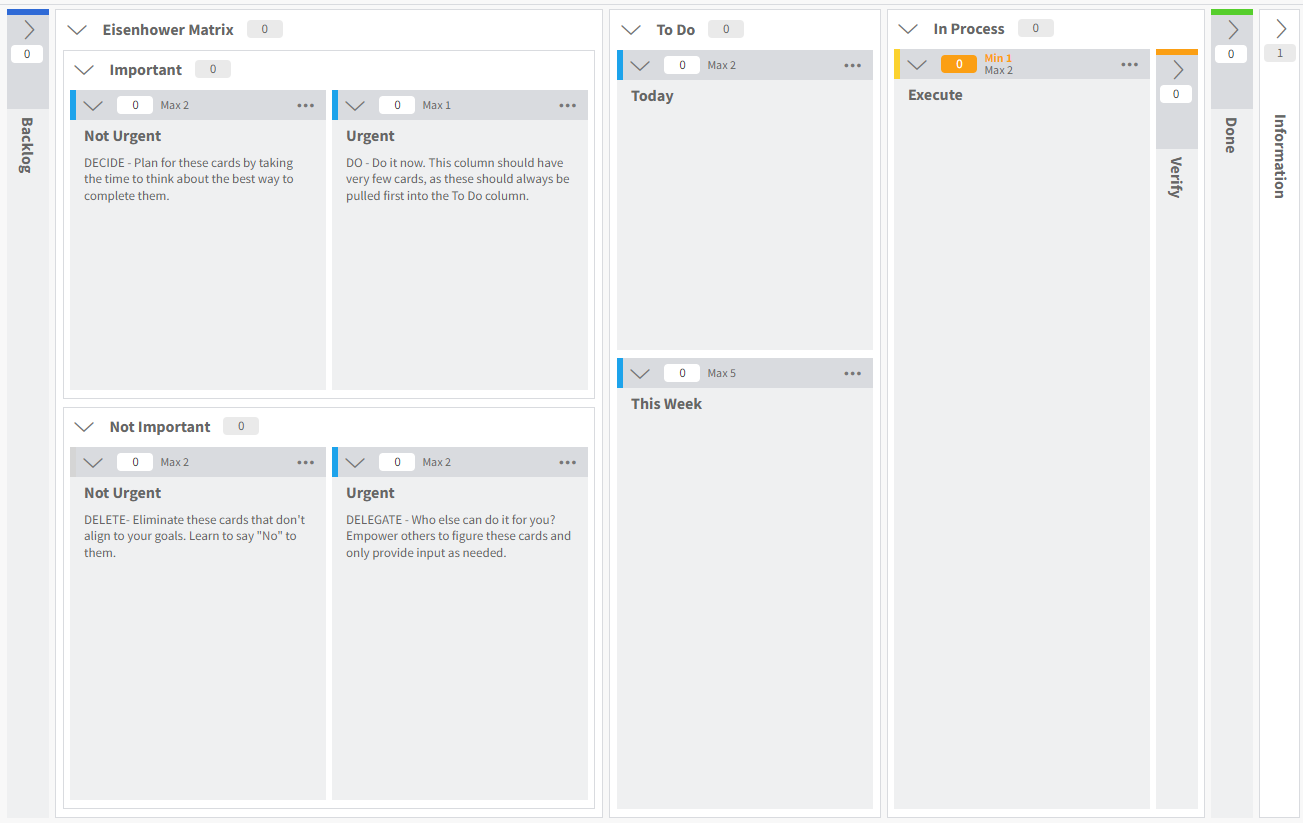
Task: Click the vertical Verify label
Action: click(x=1176, y=177)
